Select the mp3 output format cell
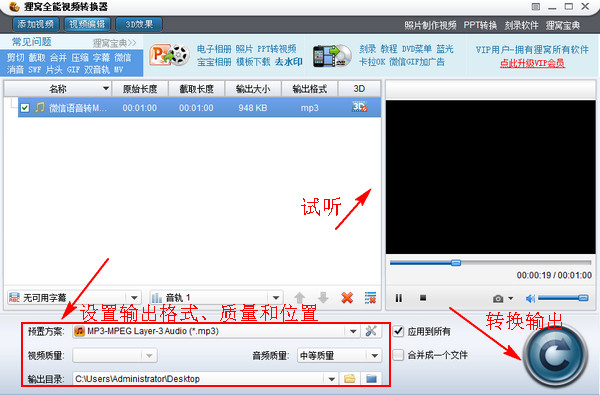600x395 pixels. (x=310, y=108)
